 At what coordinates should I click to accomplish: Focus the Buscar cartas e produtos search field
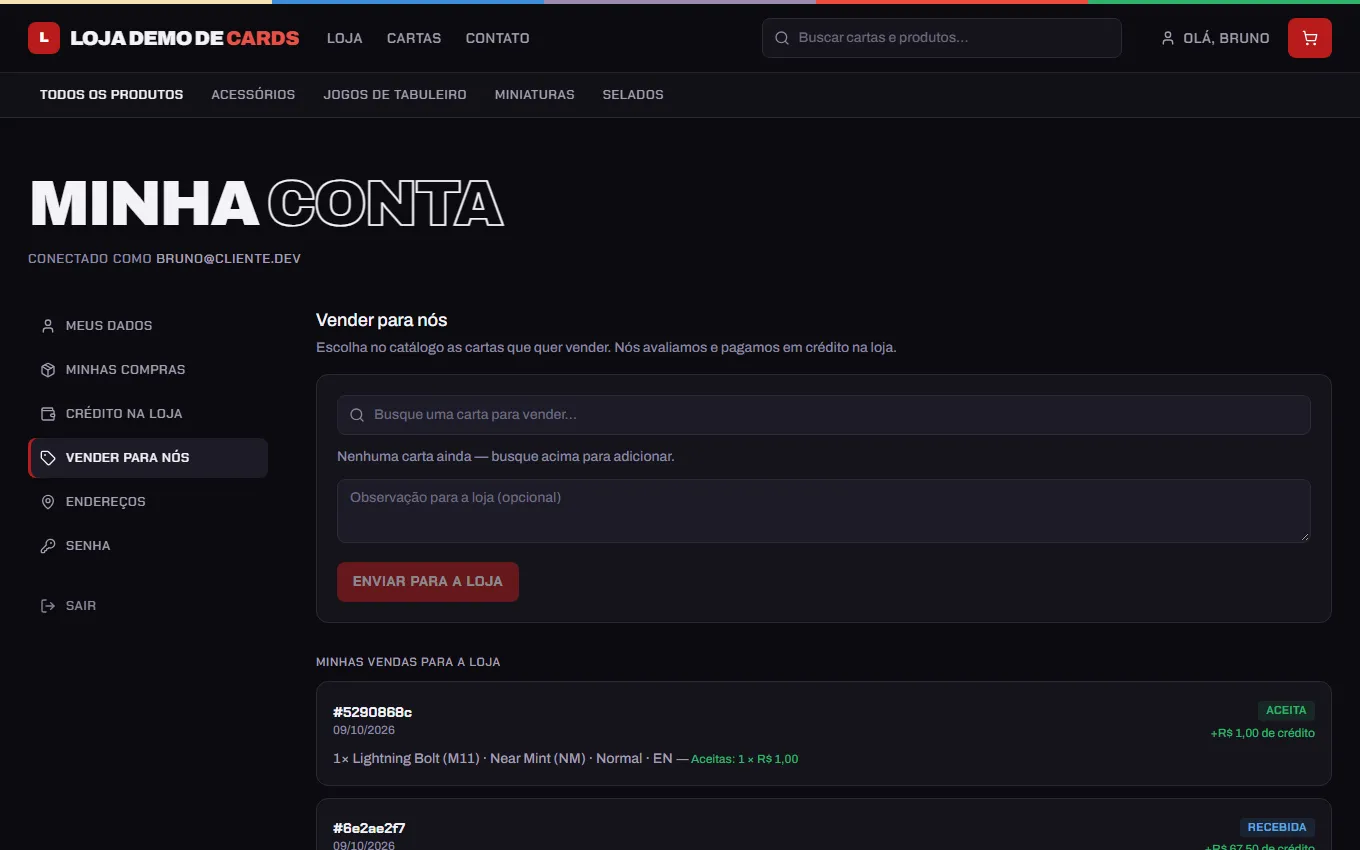pyautogui.click(x=942, y=38)
